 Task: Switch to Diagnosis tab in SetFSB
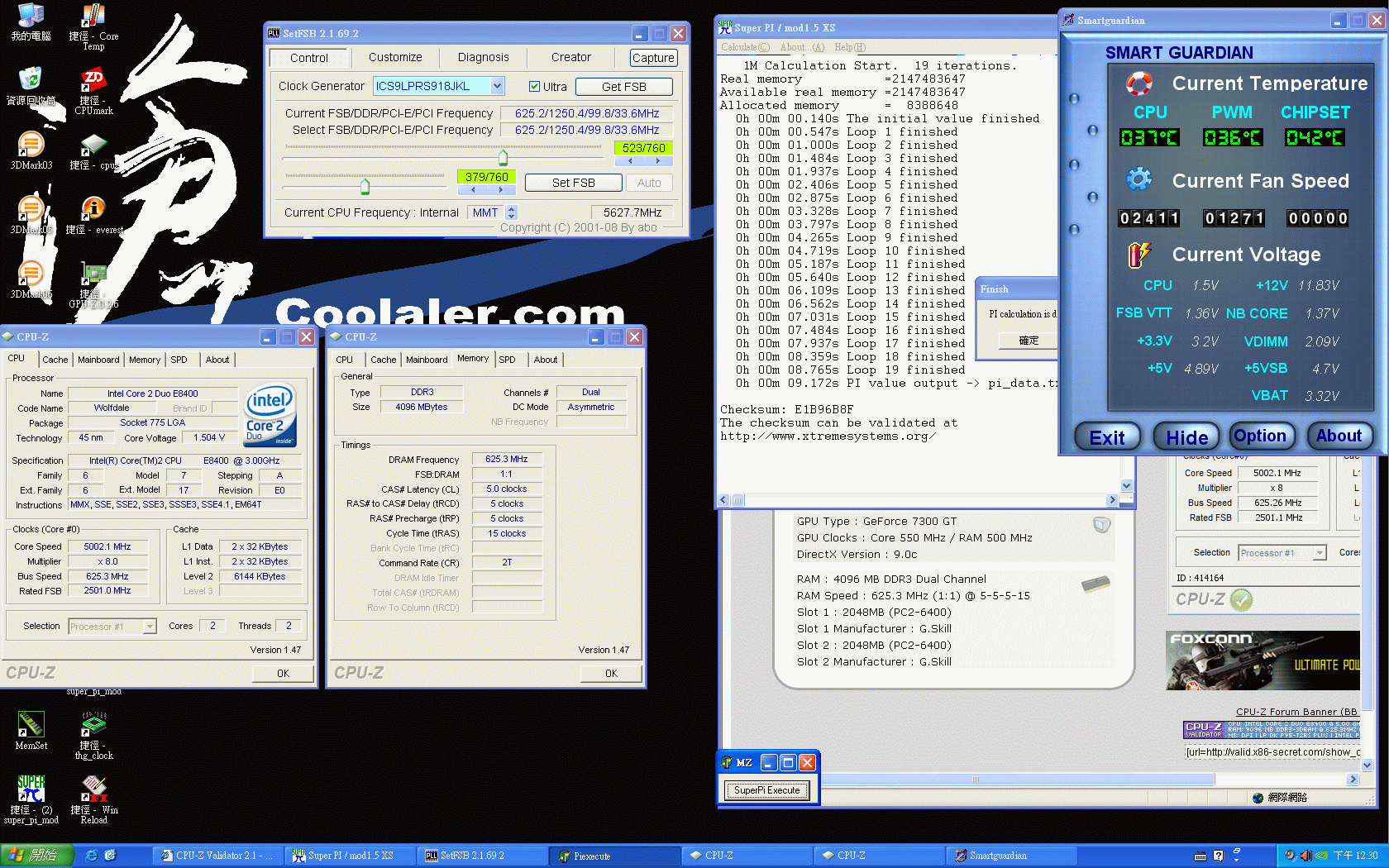[484, 57]
